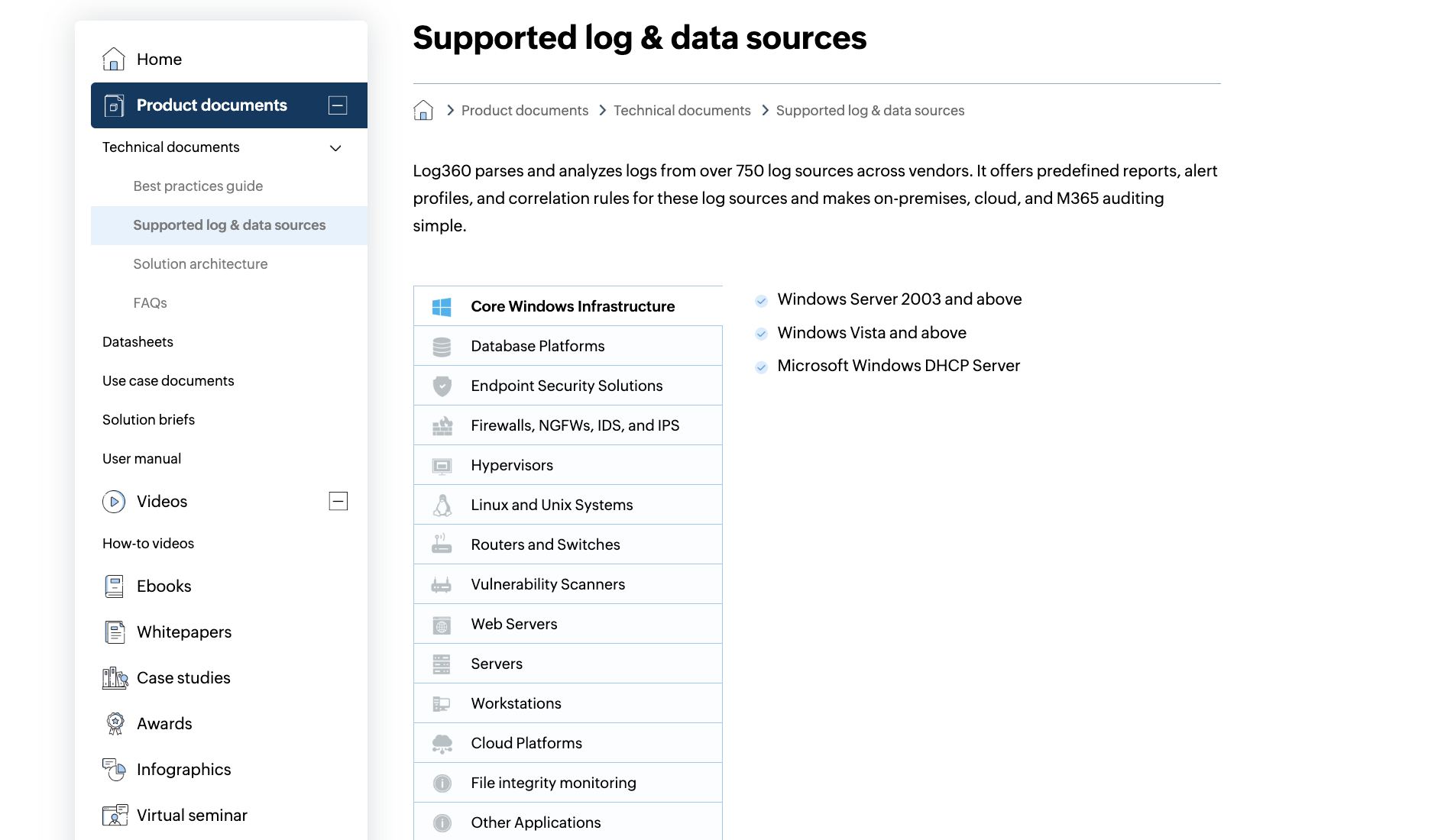The height and width of the screenshot is (840, 1441).
Task: Click the Hypervisors monitor icon
Action: 442,466
